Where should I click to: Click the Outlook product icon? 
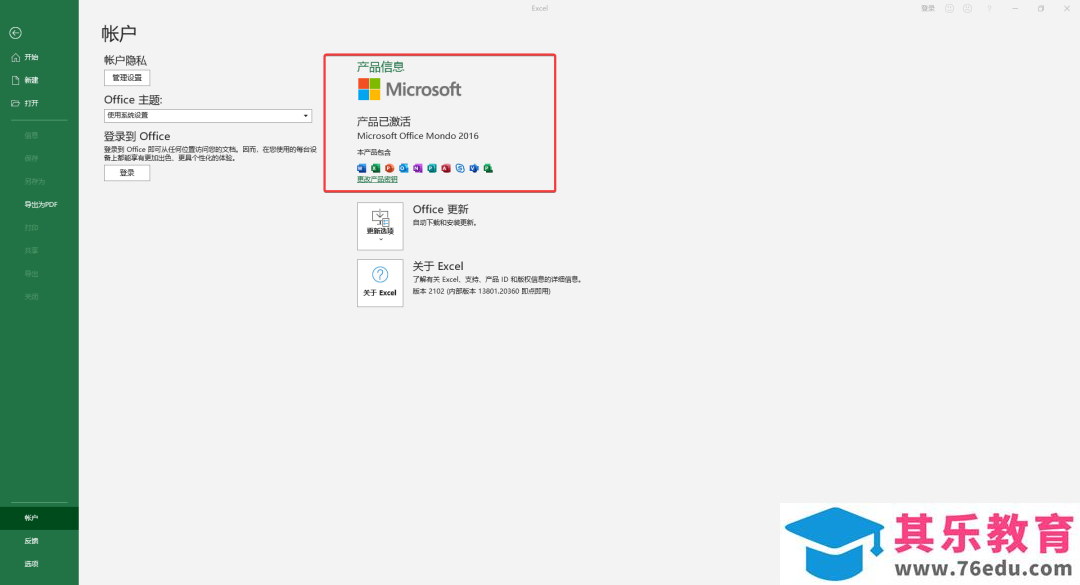(x=404, y=168)
